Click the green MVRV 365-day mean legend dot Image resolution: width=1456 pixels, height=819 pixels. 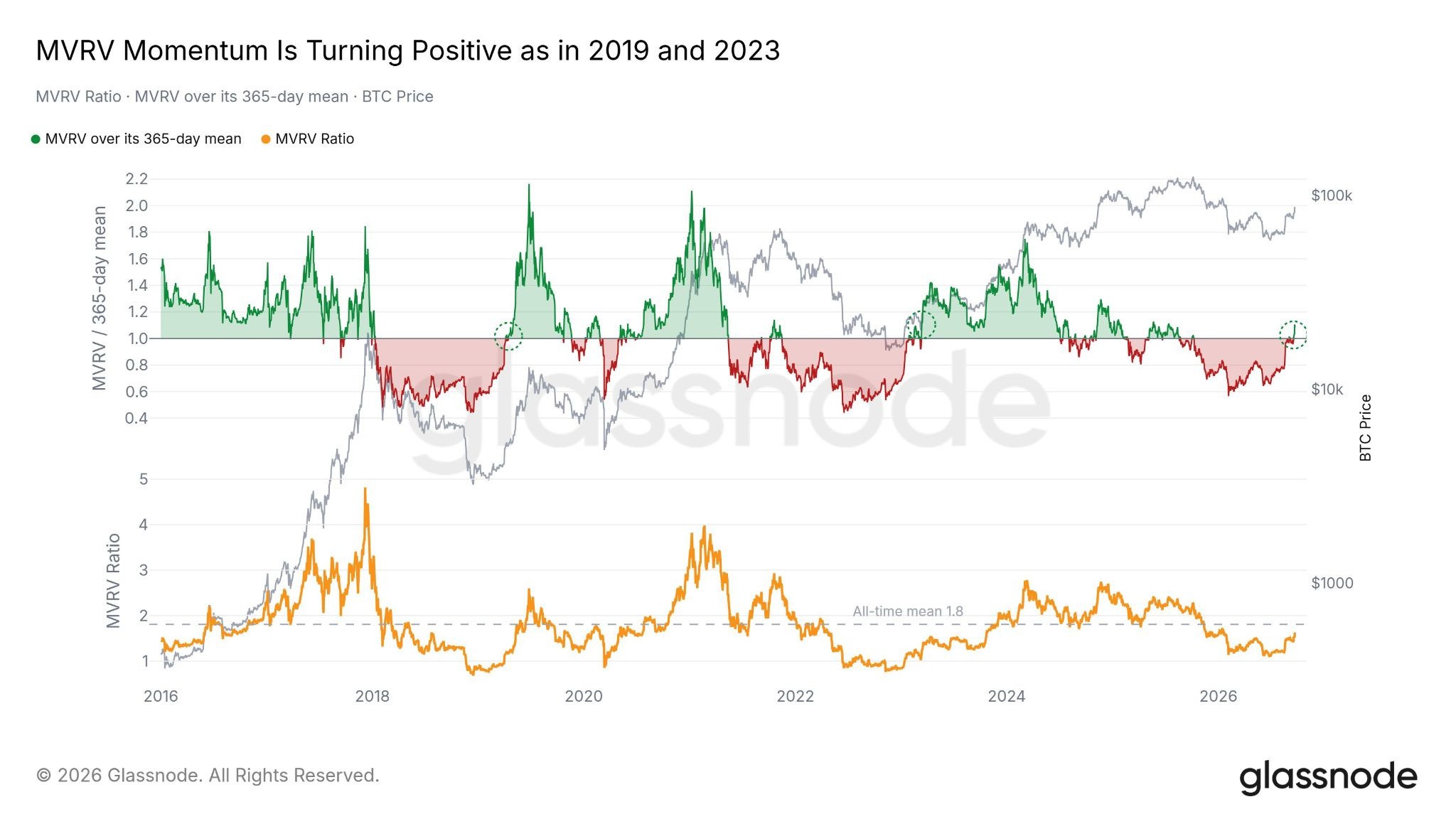click(x=36, y=139)
